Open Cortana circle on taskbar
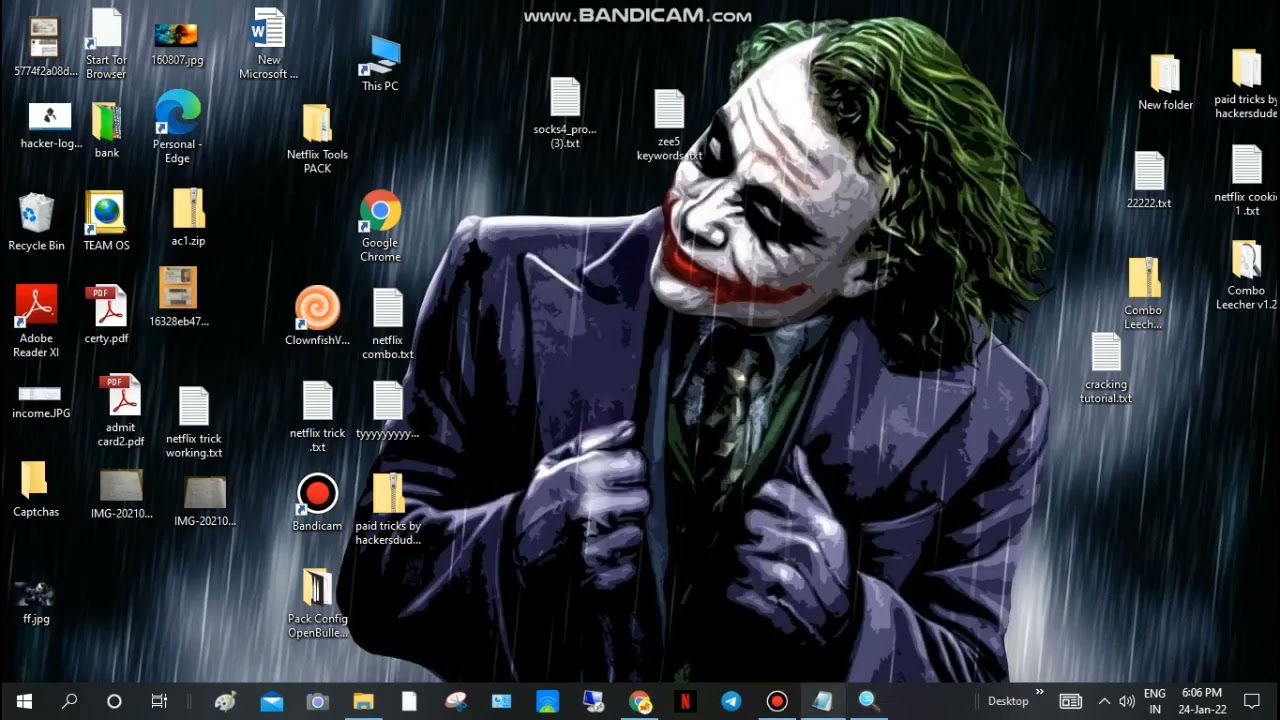The image size is (1280, 720). click(114, 701)
